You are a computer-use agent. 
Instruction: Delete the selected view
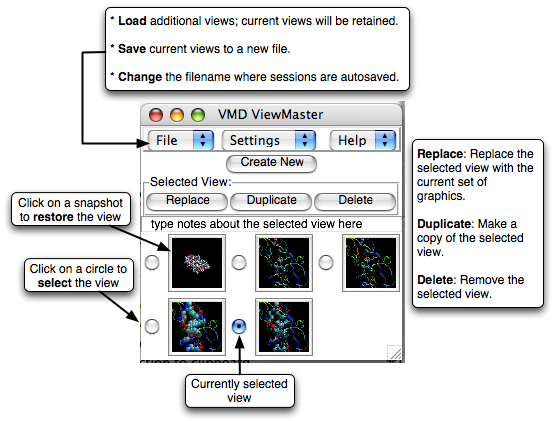click(x=355, y=201)
